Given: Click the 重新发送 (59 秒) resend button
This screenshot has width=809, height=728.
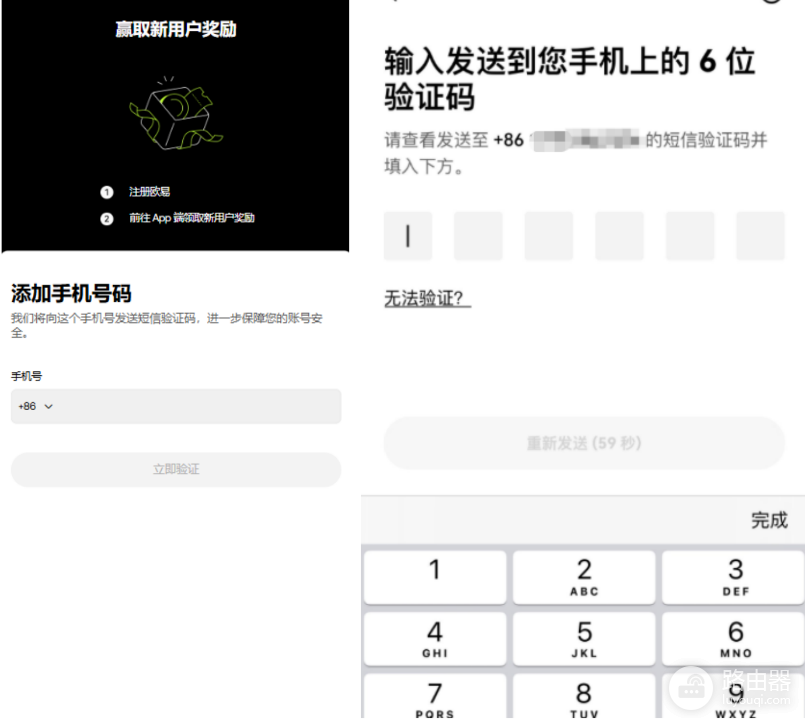Looking at the screenshot, I should (x=584, y=443).
